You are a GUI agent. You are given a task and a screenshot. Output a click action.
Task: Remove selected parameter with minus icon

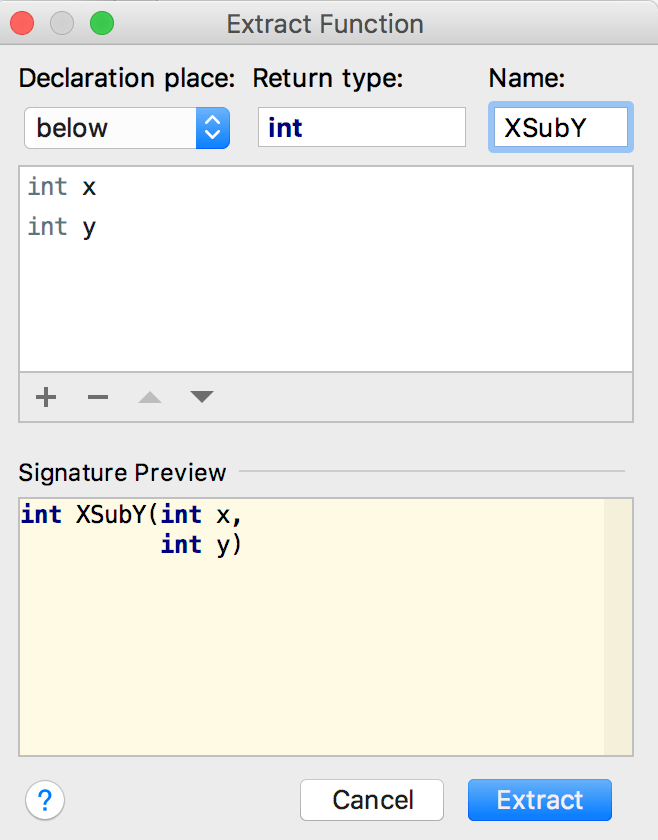coord(98,397)
